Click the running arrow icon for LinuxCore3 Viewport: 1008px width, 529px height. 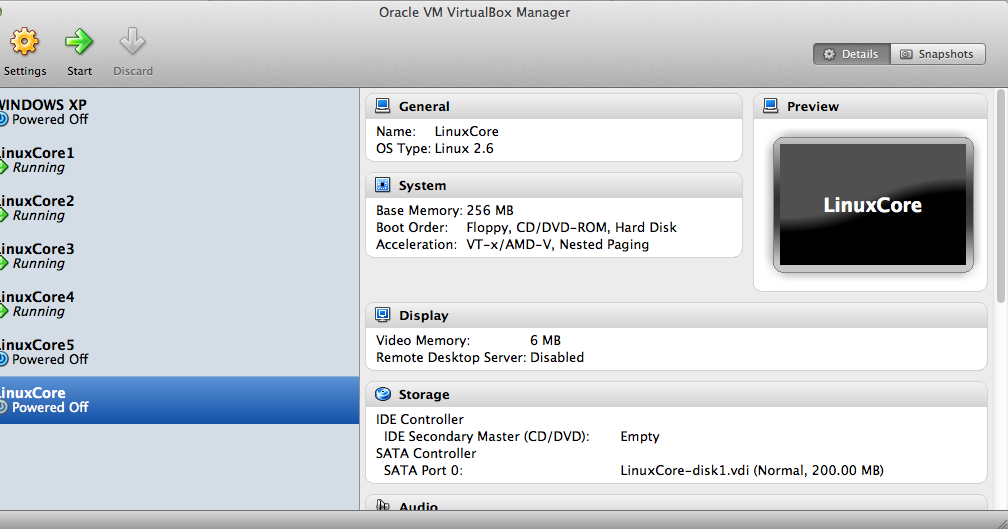[3, 264]
